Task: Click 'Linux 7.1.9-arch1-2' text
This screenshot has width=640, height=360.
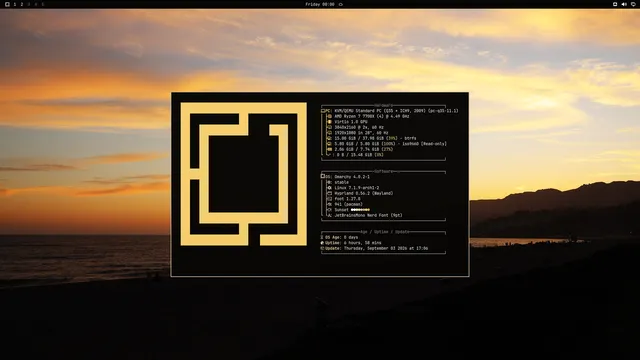Action: 357,188
